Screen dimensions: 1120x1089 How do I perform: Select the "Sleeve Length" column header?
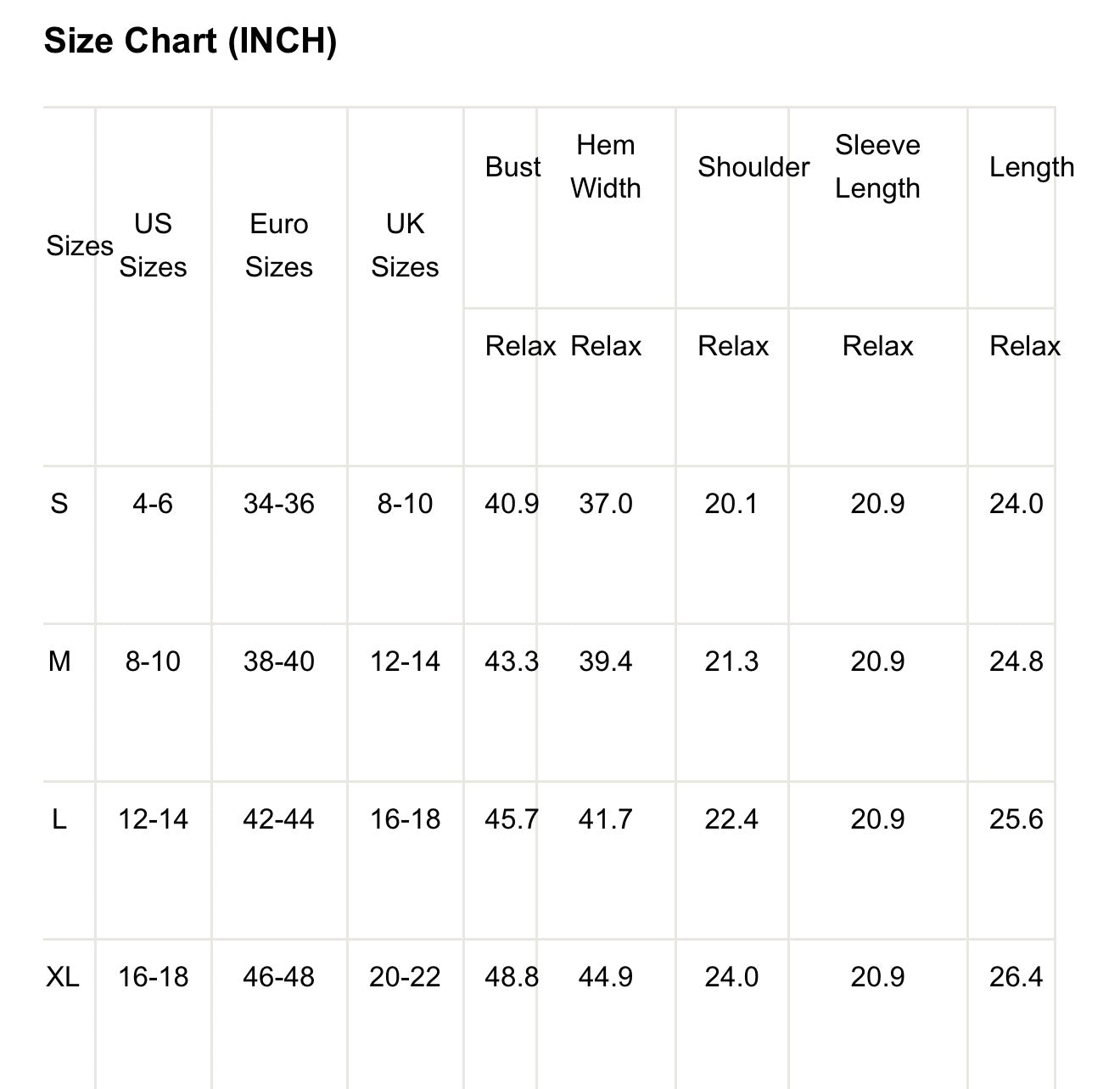877,166
